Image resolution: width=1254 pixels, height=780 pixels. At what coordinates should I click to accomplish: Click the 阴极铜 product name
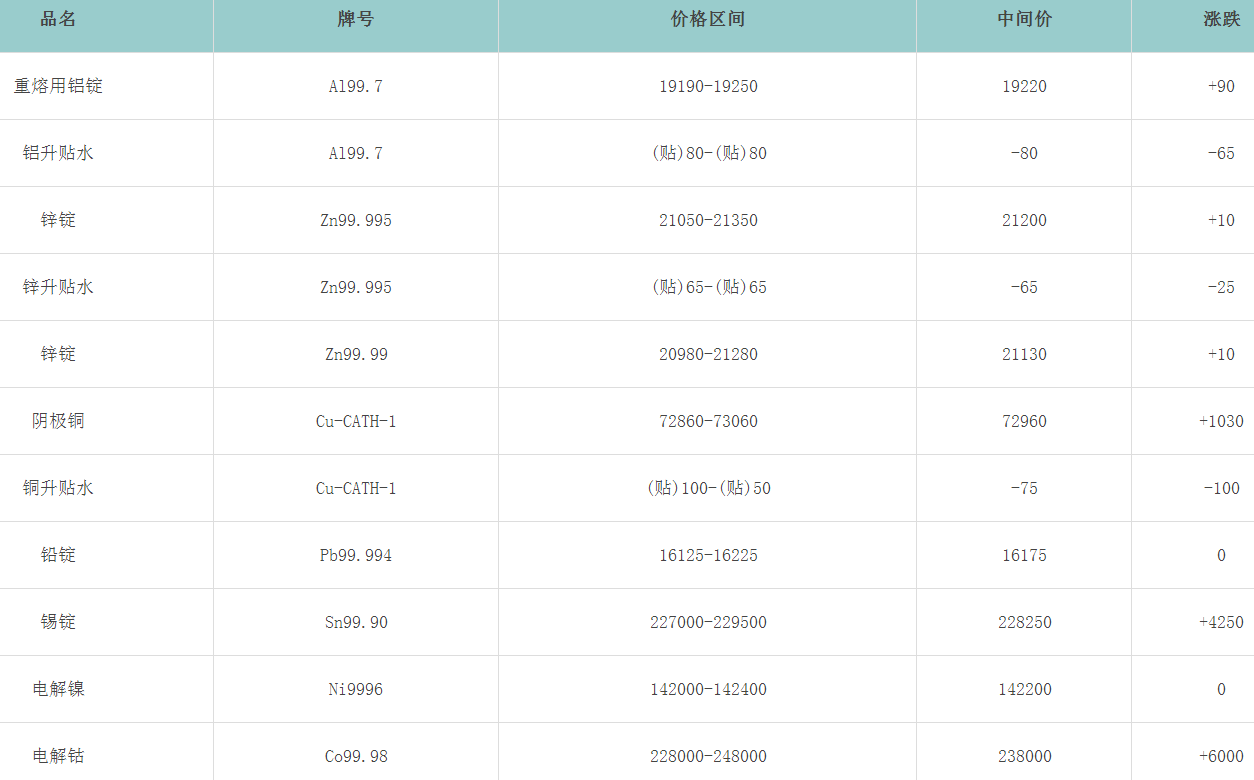58,421
